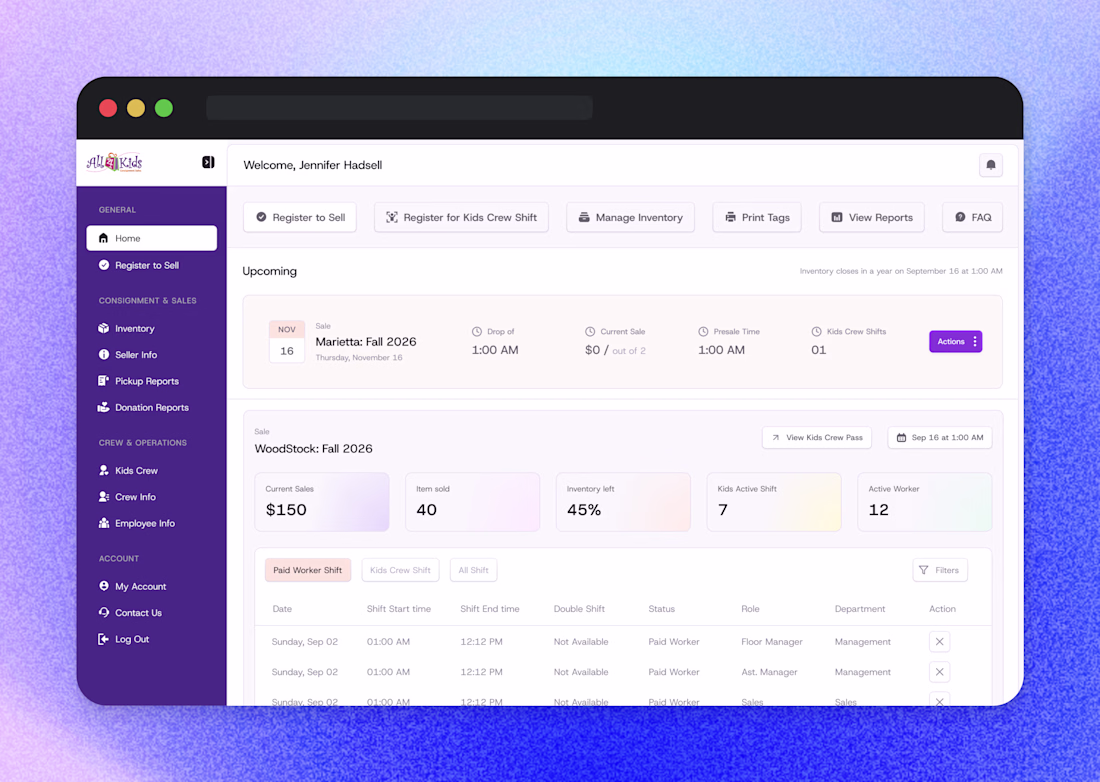Viewport: 1100px width, 782px height.
Task: Open the Actions dropdown for Marietta sale
Action: pos(955,342)
